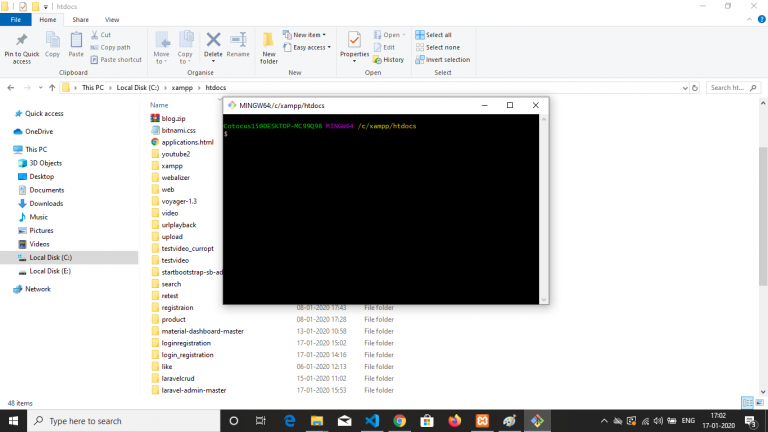Click the Open ribbon command

[389, 35]
